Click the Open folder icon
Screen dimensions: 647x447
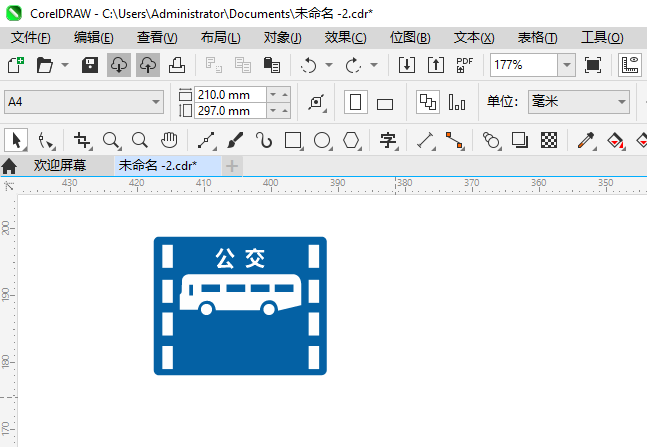(44, 65)
